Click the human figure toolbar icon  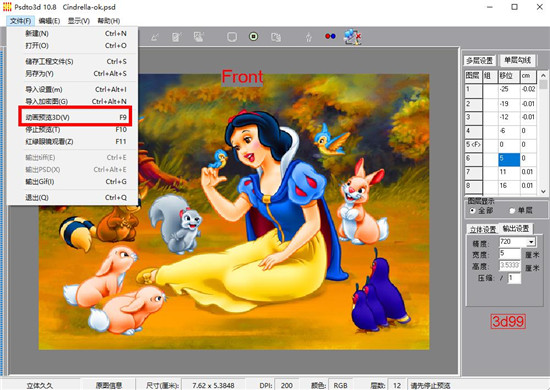tap(309, 37)
